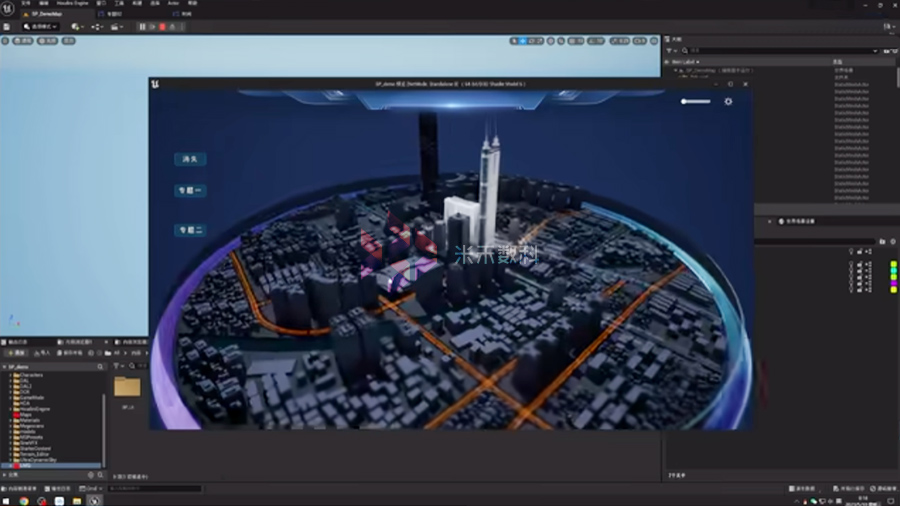Click the search icon in content folder tree
This screenshot has height=506, width=900.
tap(100, 367)
